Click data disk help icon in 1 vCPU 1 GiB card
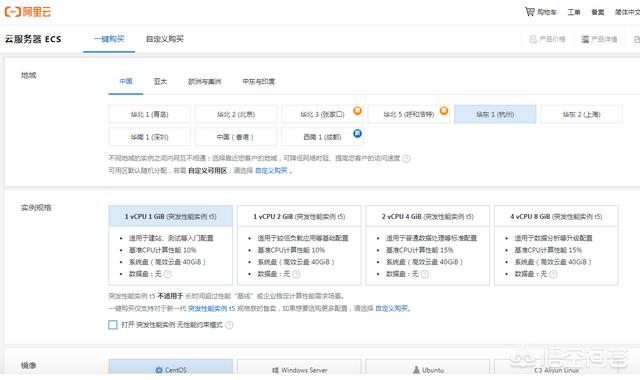The image size is (640, 380). pyautogui.click(x=168, y=274)
